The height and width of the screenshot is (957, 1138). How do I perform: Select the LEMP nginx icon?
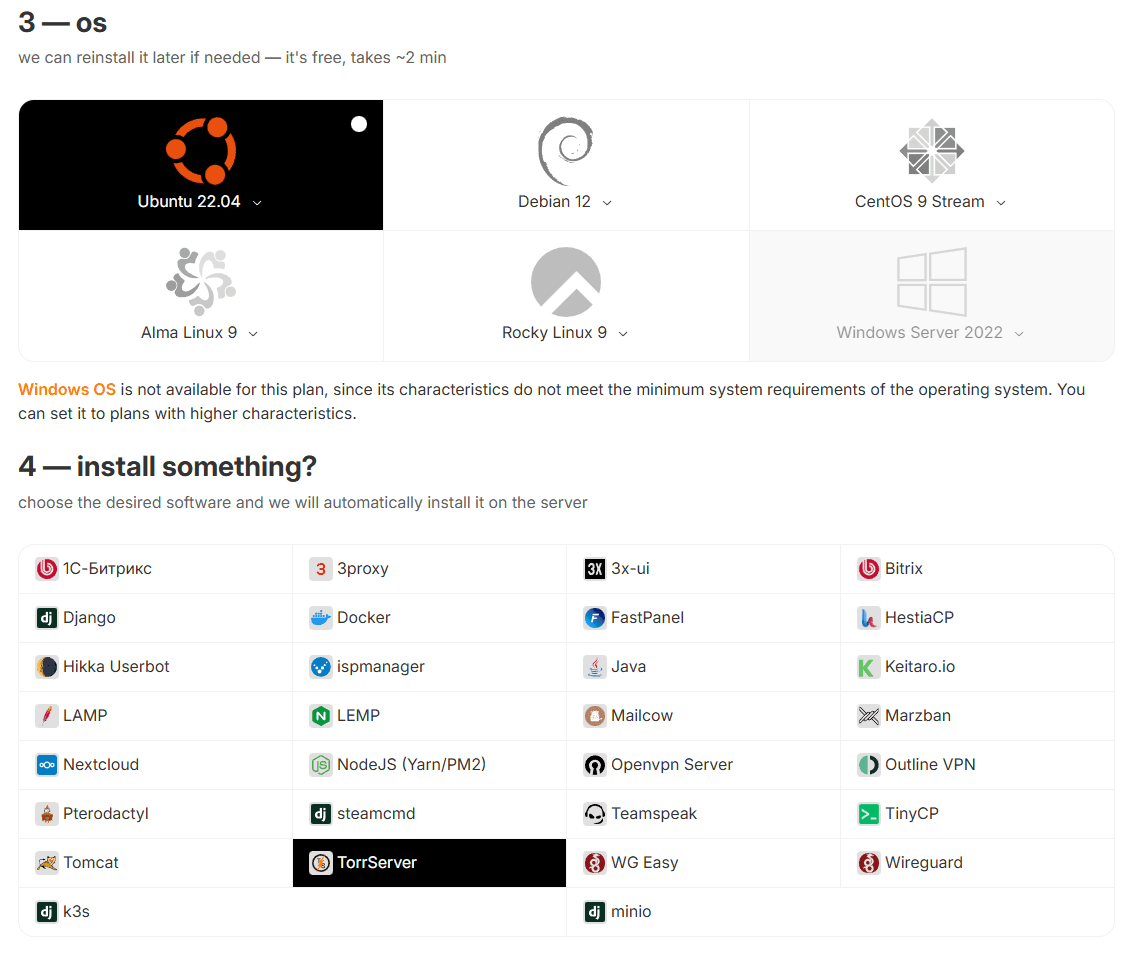coord(320,716)
